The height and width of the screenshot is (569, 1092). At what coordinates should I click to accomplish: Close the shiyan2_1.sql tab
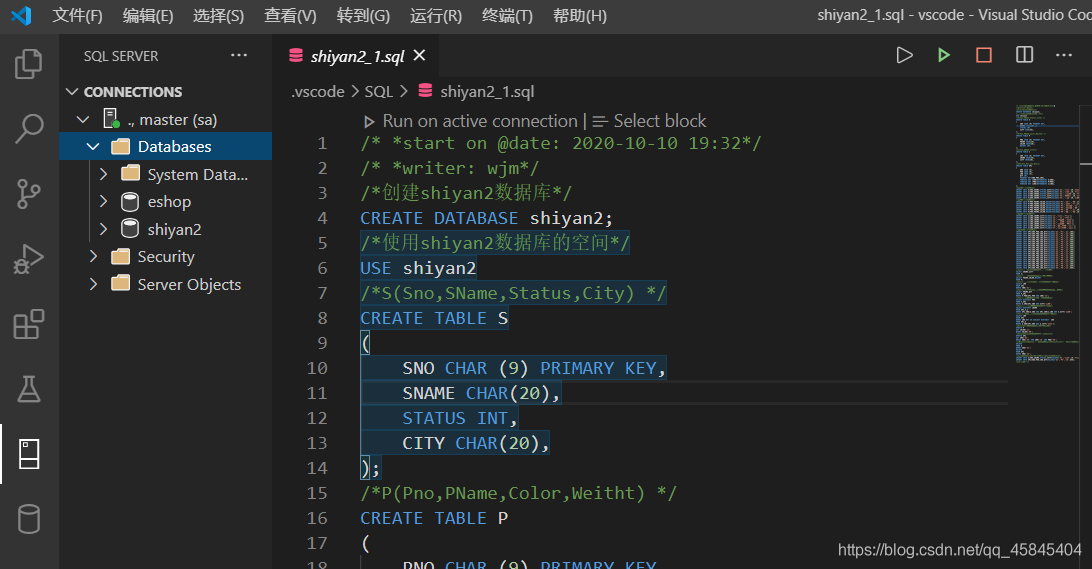tap(419, 56)
